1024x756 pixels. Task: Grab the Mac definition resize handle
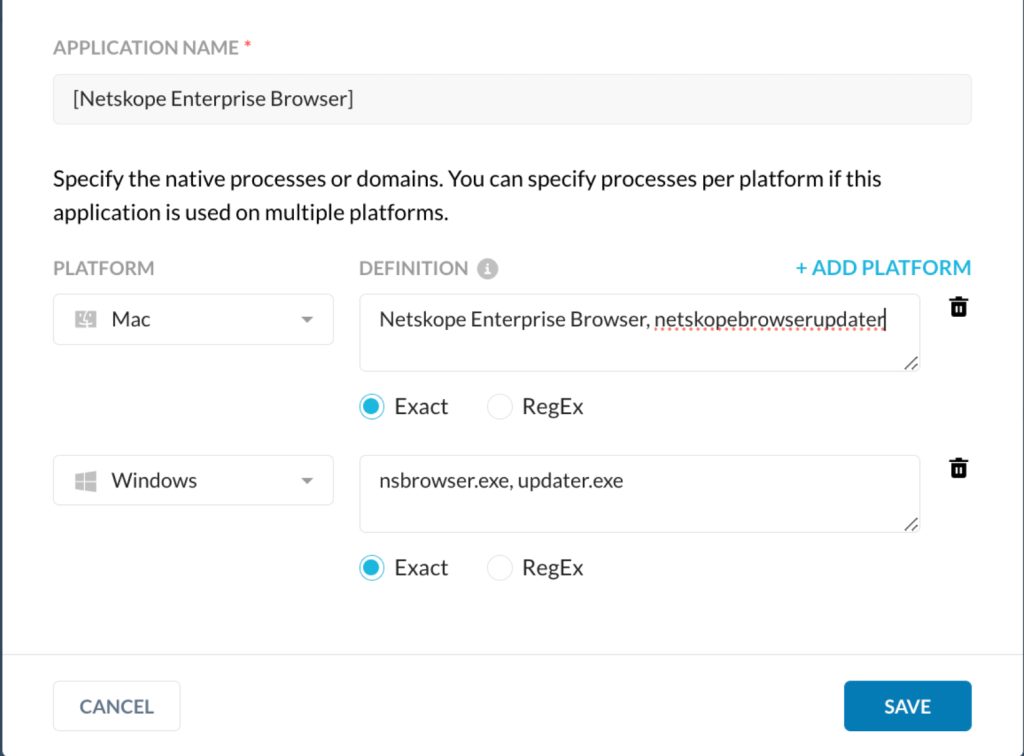[911, 363]
